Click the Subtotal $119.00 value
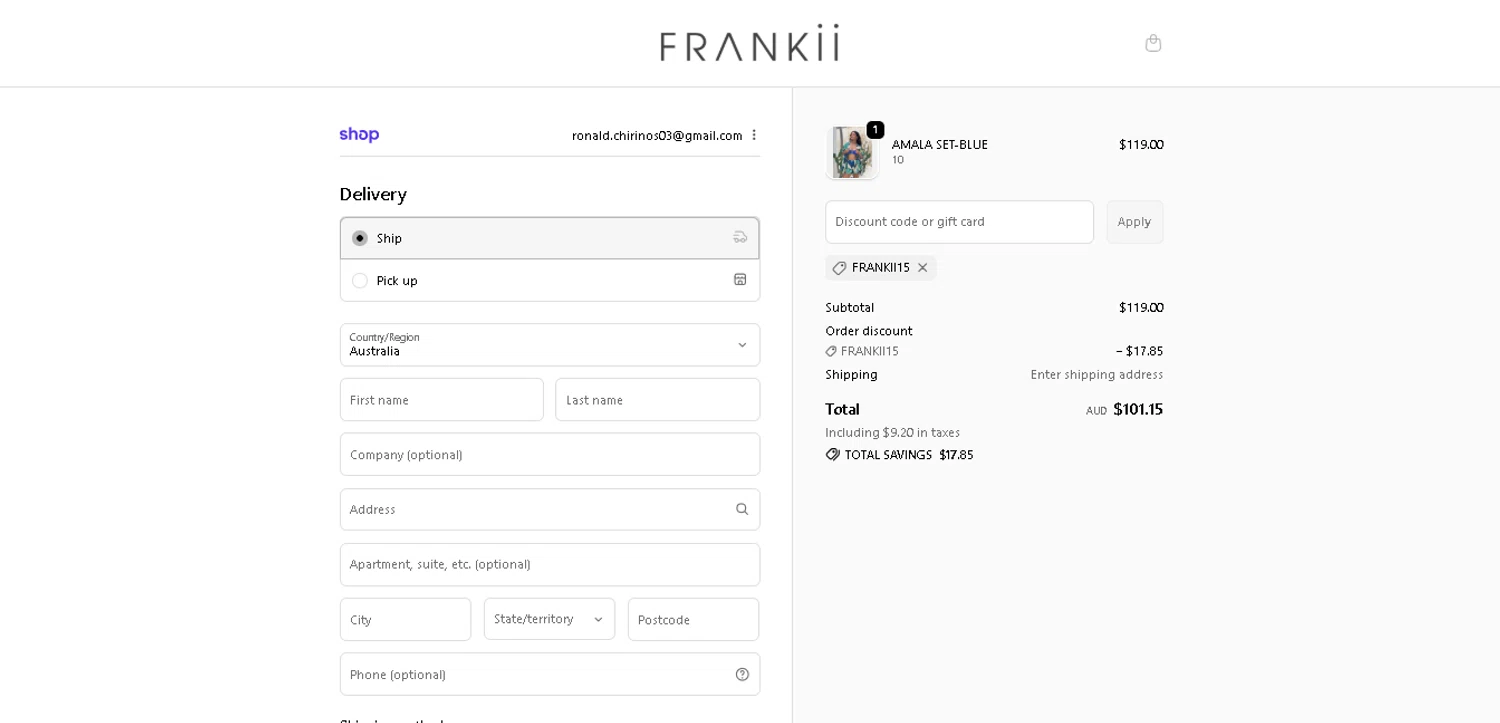Screen dimensions: 1500x723 (1141, 307)
